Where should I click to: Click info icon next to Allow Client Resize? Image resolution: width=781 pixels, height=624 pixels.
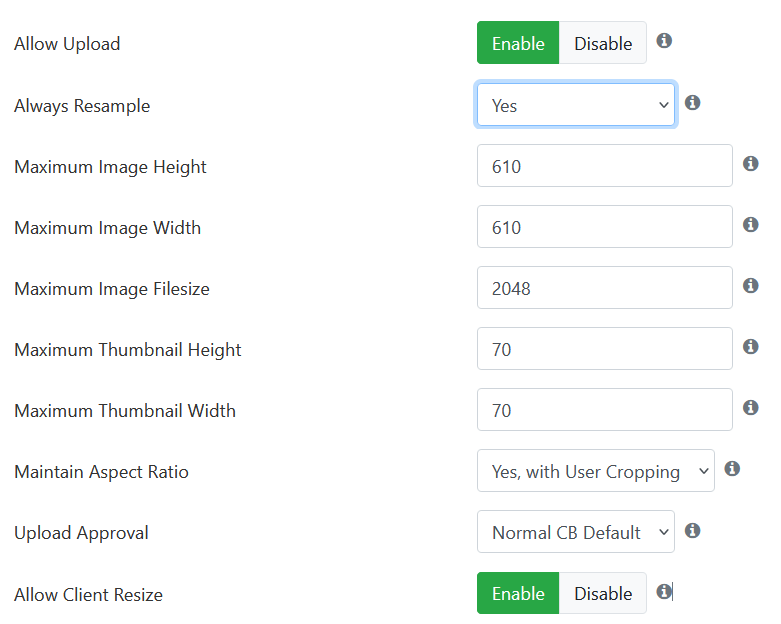[x=664, y=592]
